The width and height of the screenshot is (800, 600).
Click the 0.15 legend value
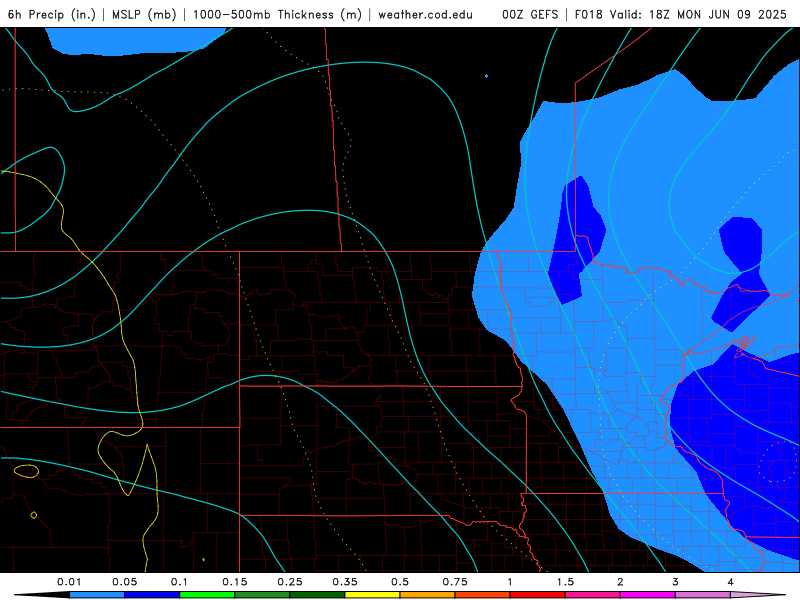coord(235,582)
